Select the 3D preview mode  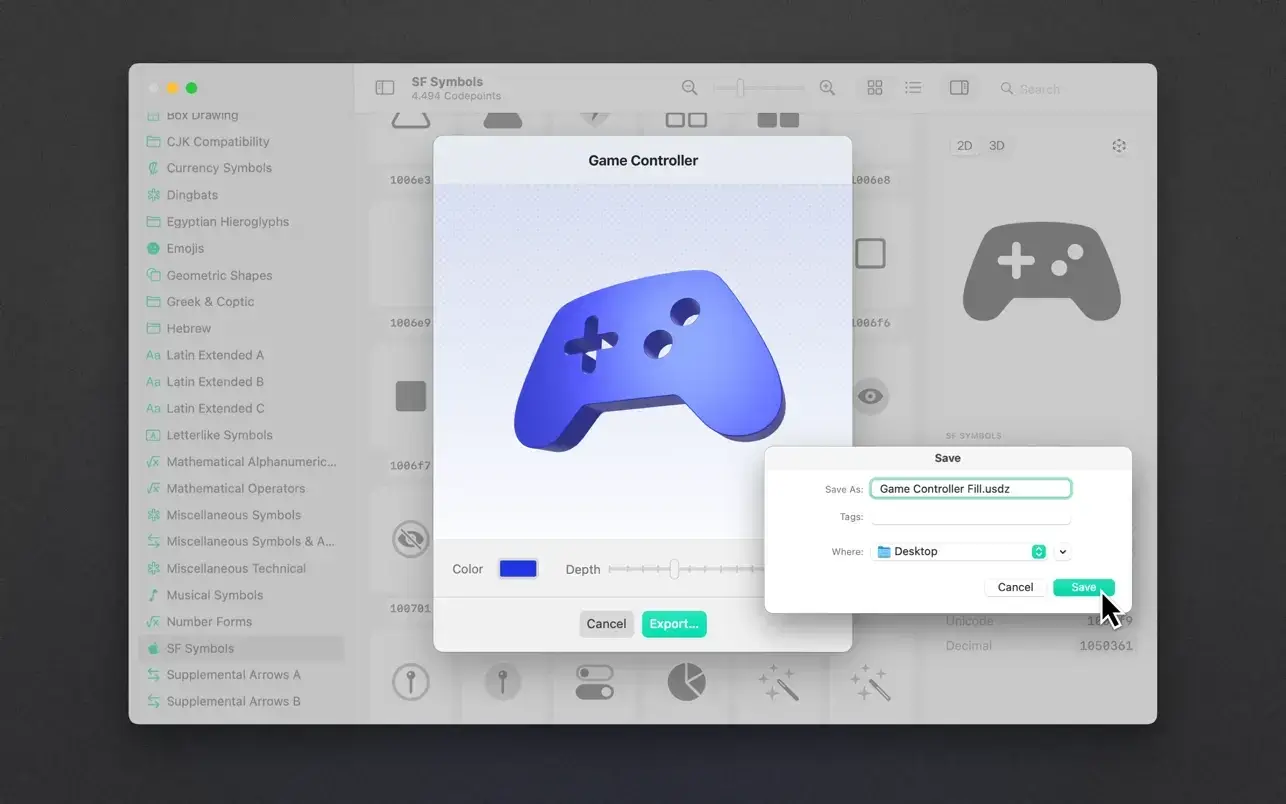tap(997, 146)
